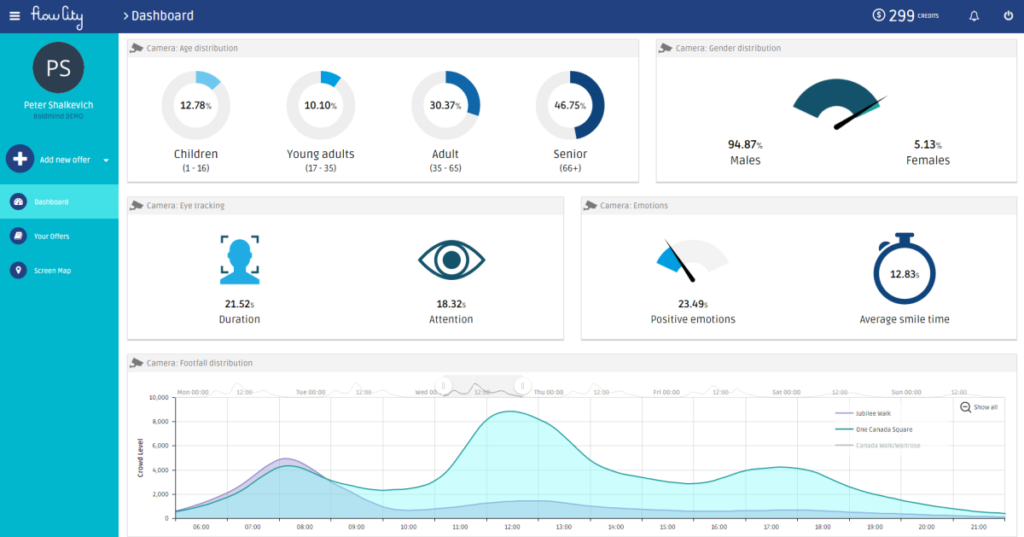Viewport: 1024px width, 537px height.
Task: Click the 21.52s Duration value
Action: coord(239,304)
